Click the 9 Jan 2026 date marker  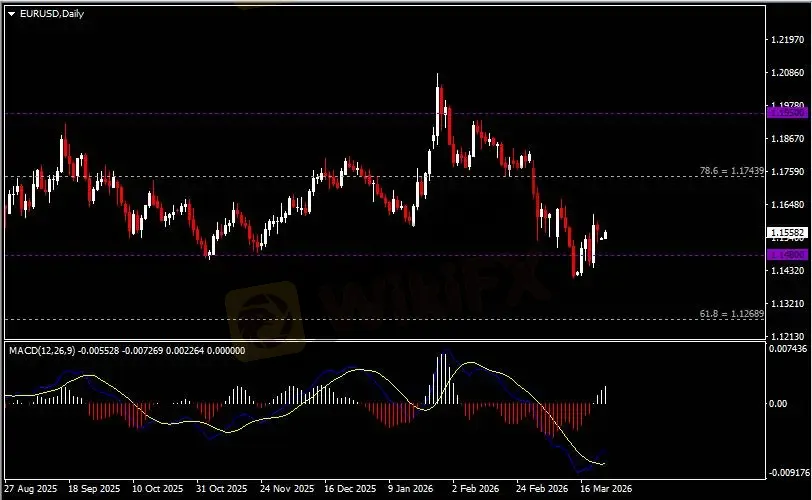(x=412, y=491)
